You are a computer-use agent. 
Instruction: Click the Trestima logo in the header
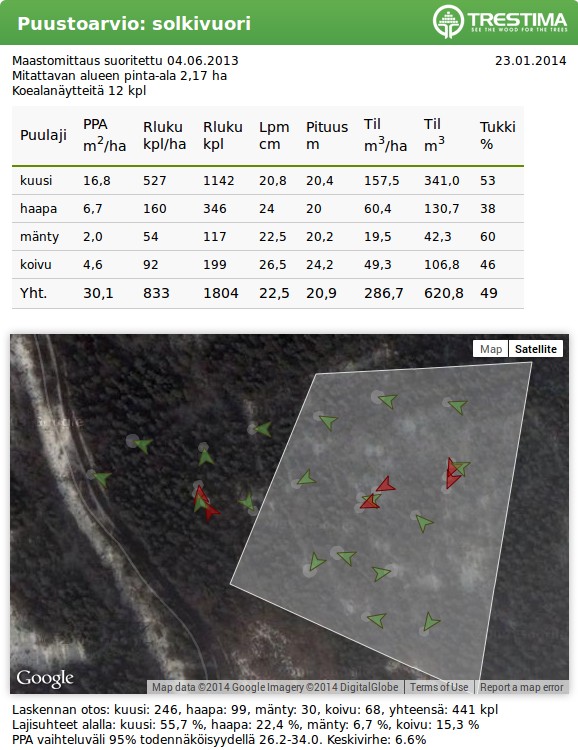[x=500, y=22]
